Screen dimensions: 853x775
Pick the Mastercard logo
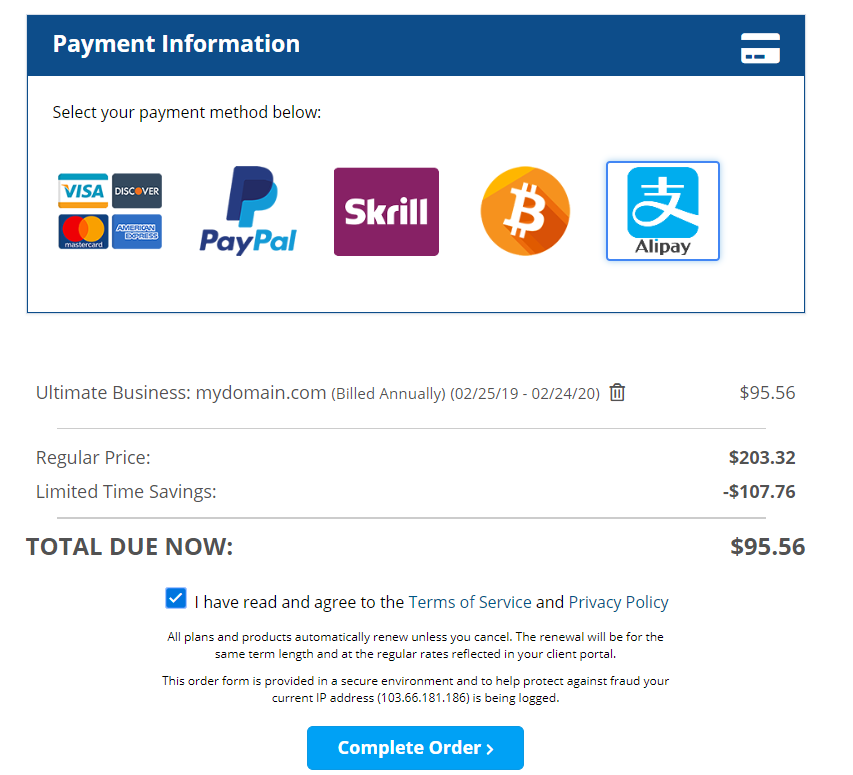click(x=83, y=231)
